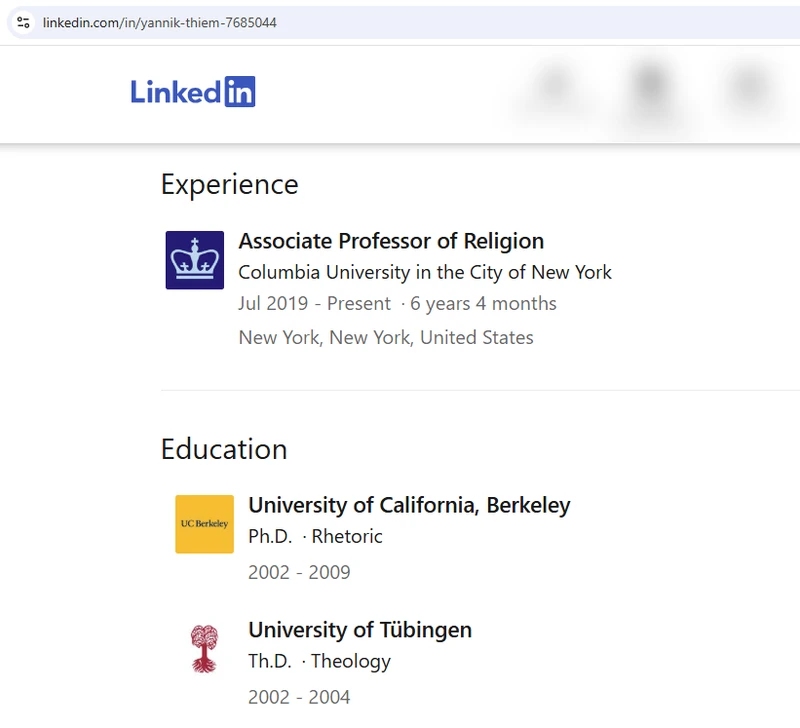Click the New York, New York, United States location
Screen dimensions: 800x728
pos(386,338)
